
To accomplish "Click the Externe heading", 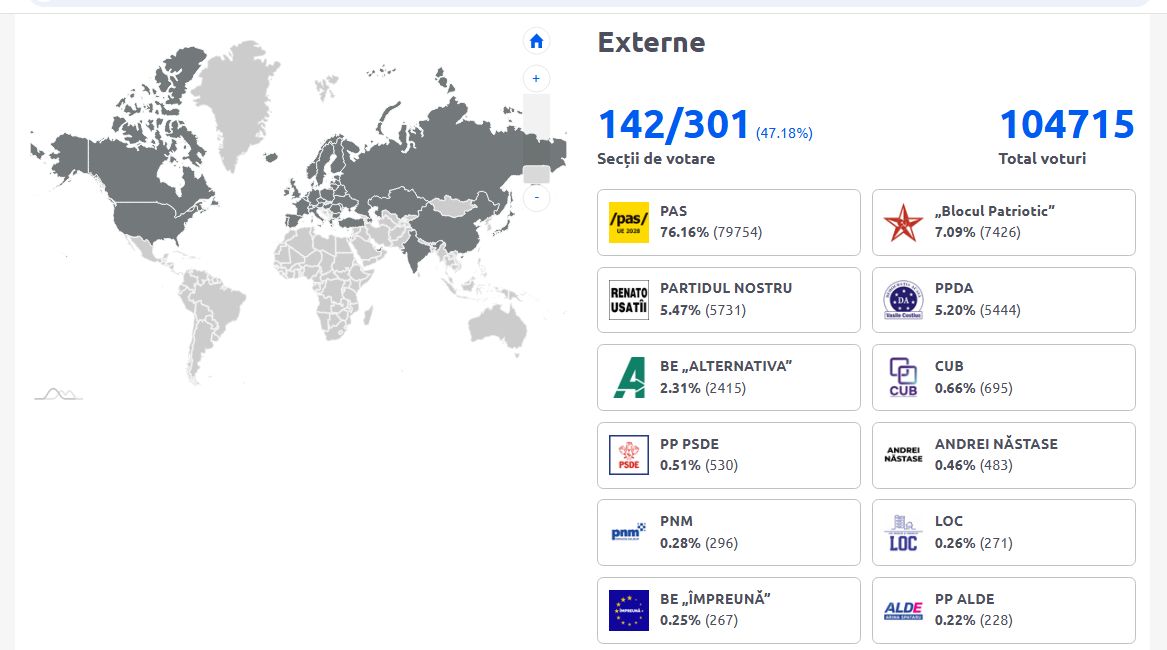I will (651, 42).
